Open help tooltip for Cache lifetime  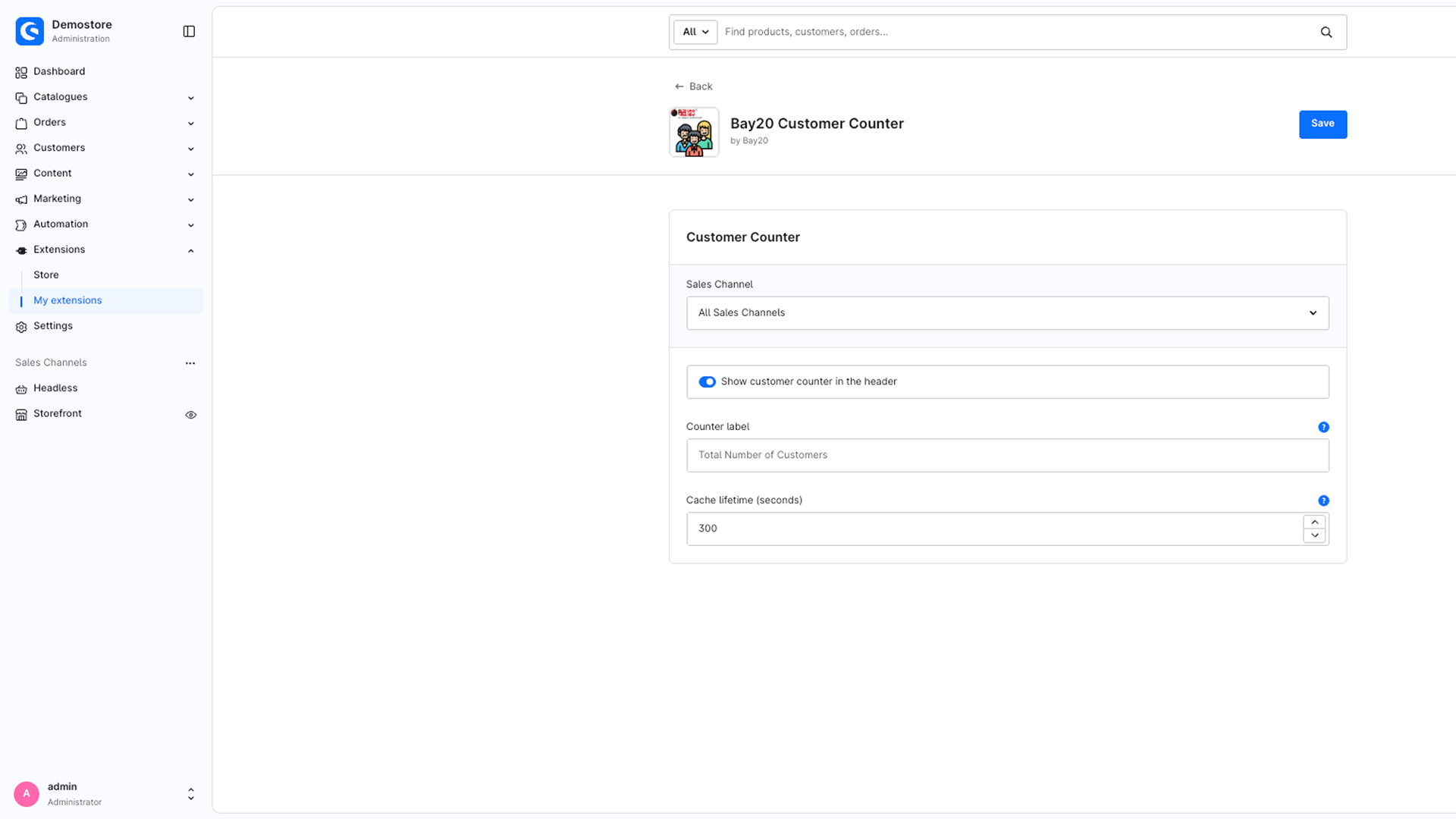point(1323,500)
